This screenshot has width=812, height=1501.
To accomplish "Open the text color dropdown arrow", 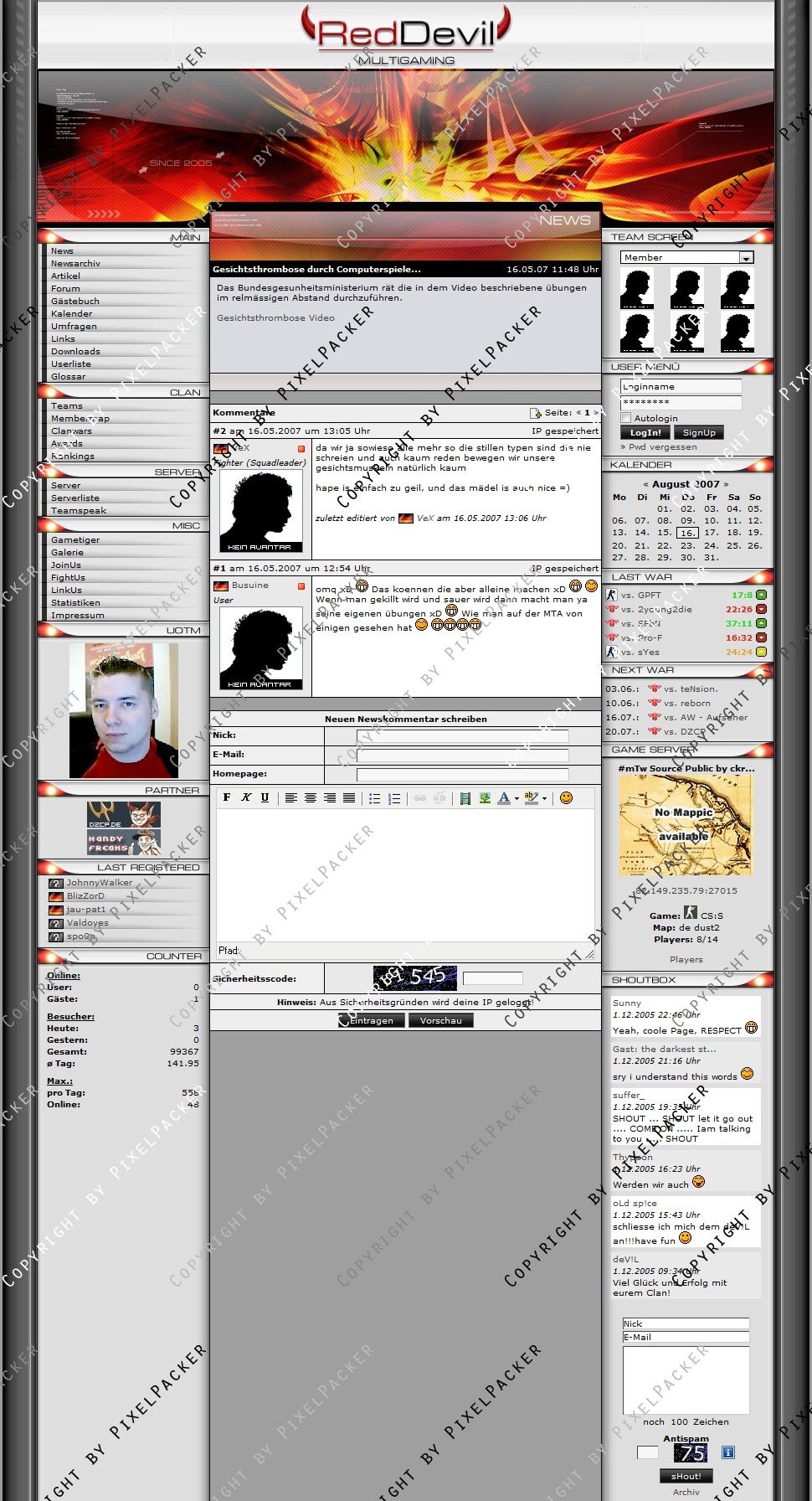I will [x=516, y=798].
